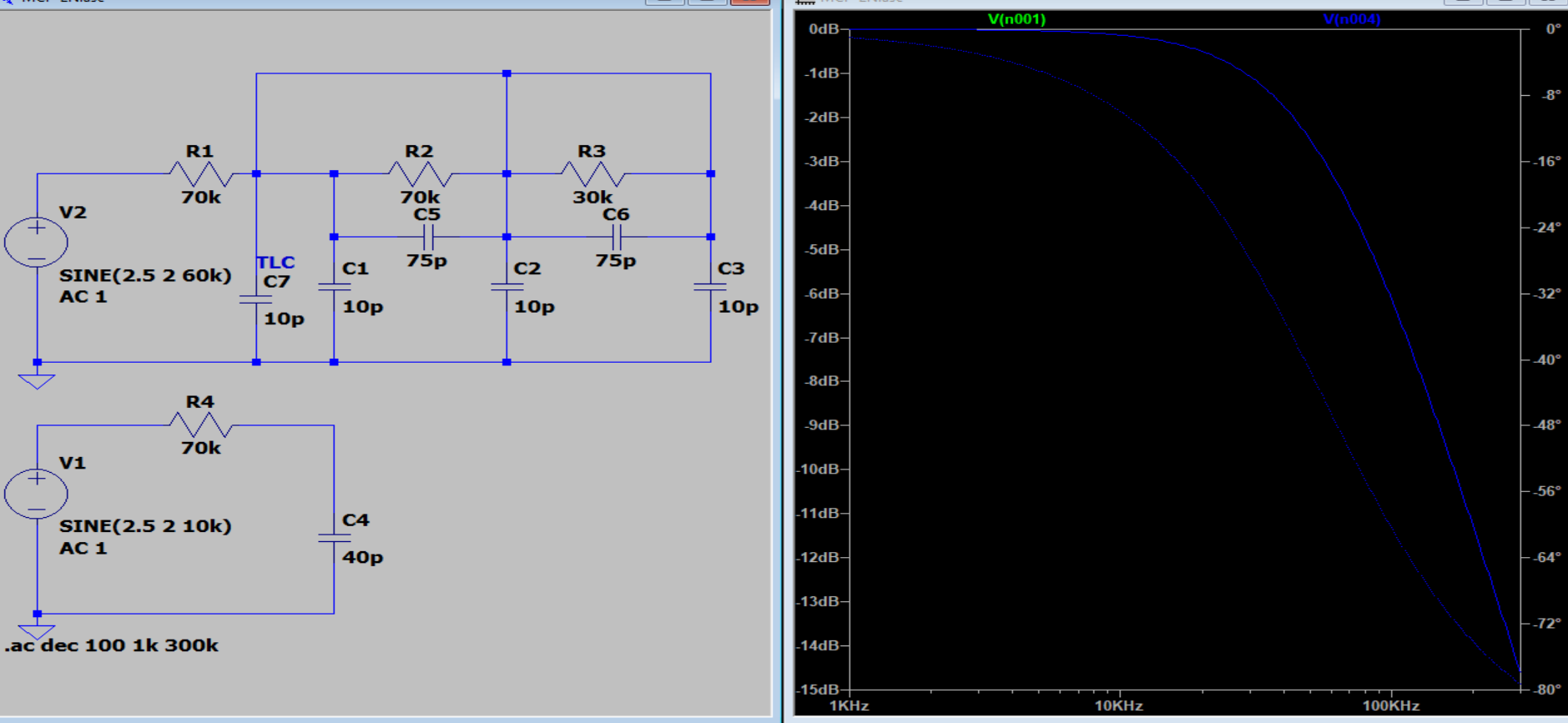Click the 10KHz frequency axis label

click(1118, 705)
